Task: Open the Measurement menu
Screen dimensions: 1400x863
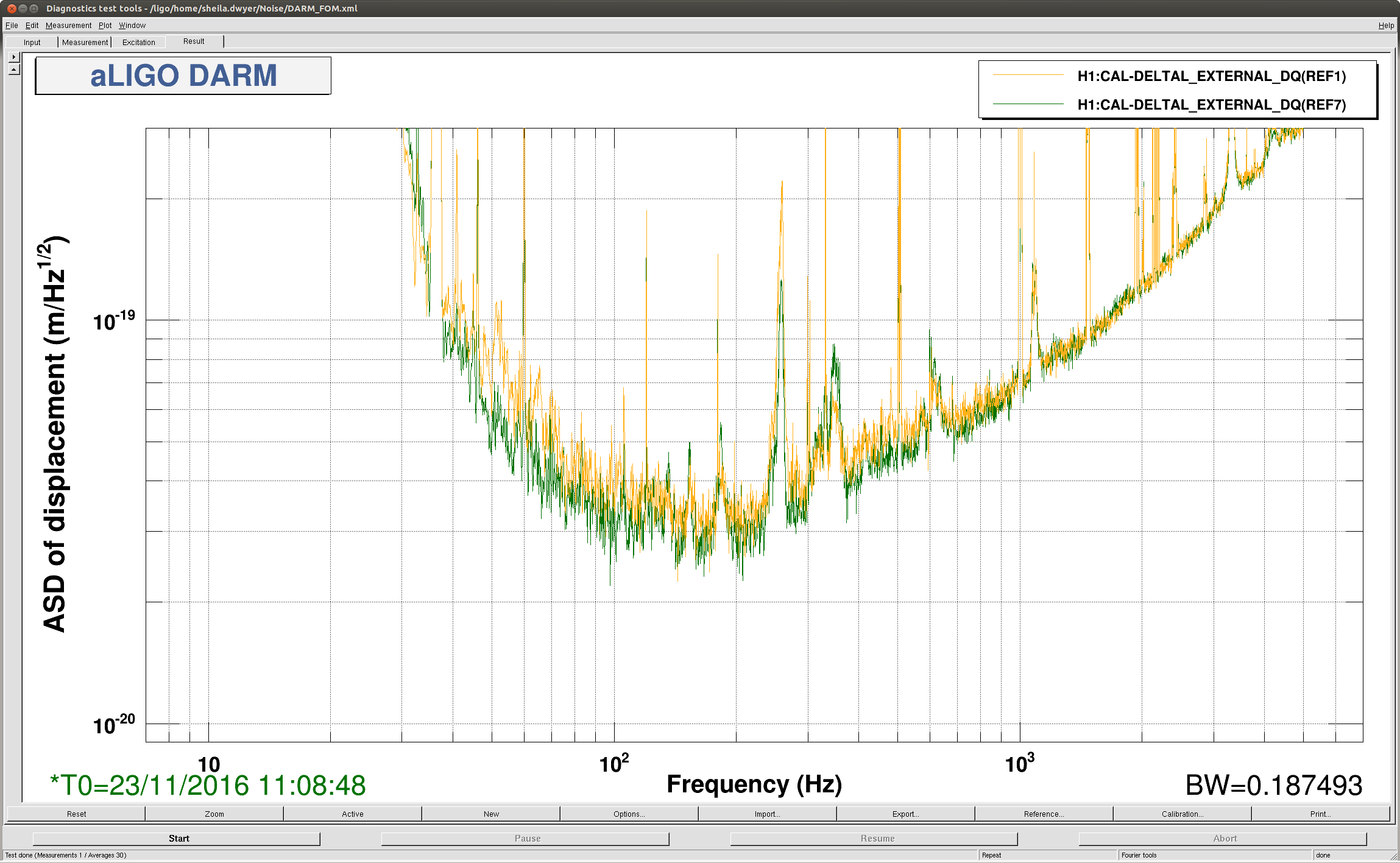Action: pos(68,26)
